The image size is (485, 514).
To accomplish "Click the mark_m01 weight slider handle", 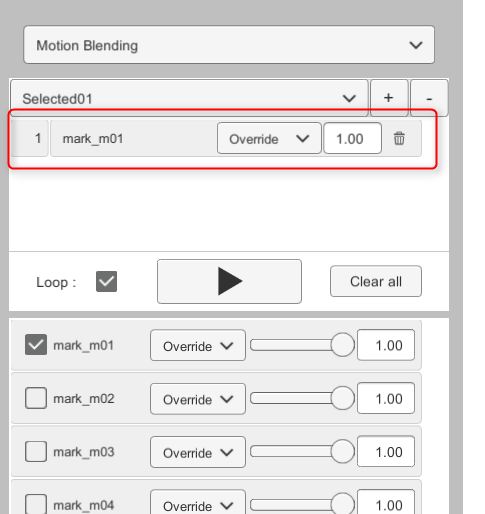I will [x=342, y=345].
